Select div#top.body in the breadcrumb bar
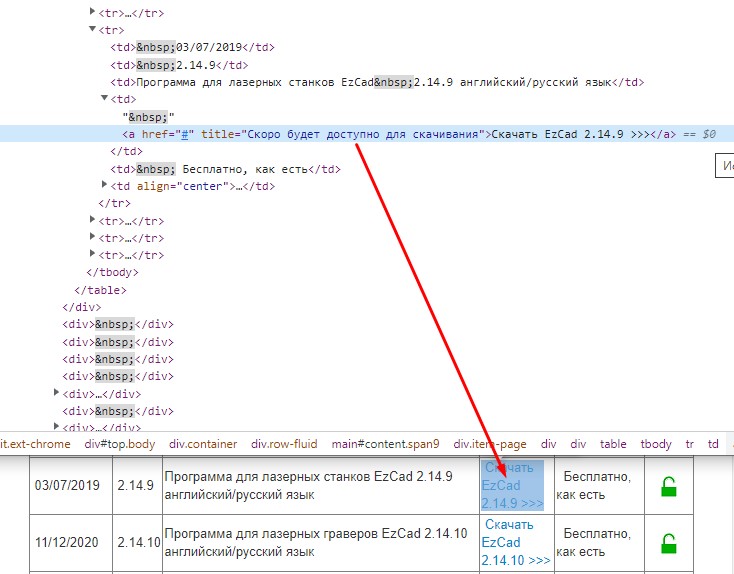734x574 pixels. point(119,444)
